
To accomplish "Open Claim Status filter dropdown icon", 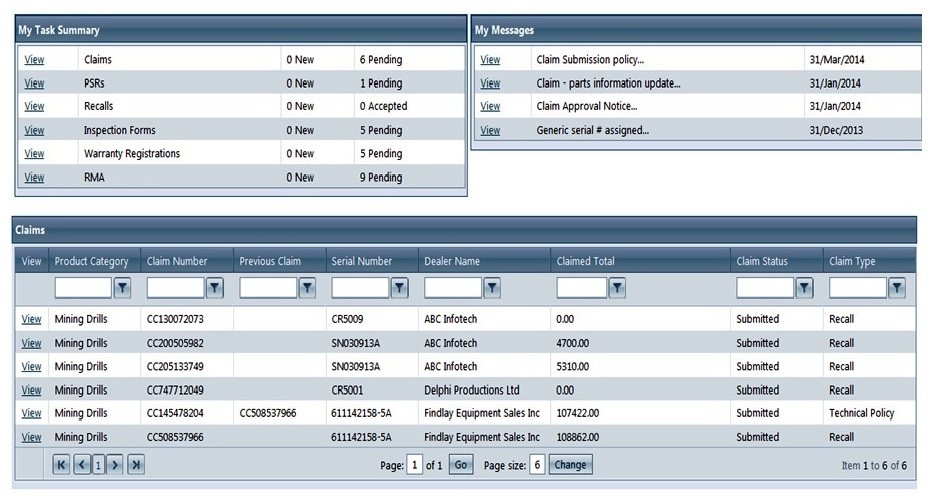I will coord(804,288).
